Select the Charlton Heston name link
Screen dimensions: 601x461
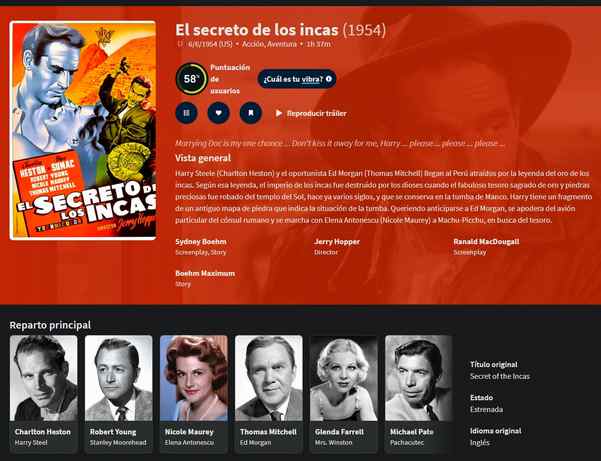point(43,431)
